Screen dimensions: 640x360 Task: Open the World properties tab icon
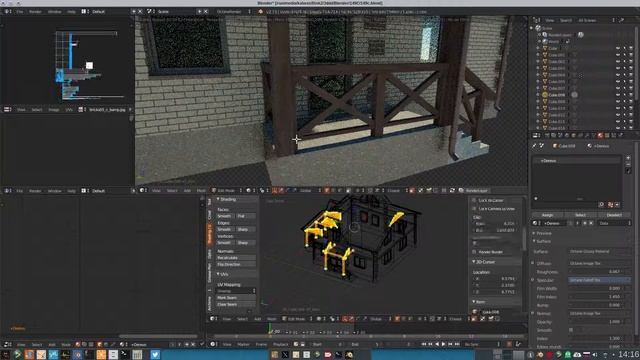(567, 135)
